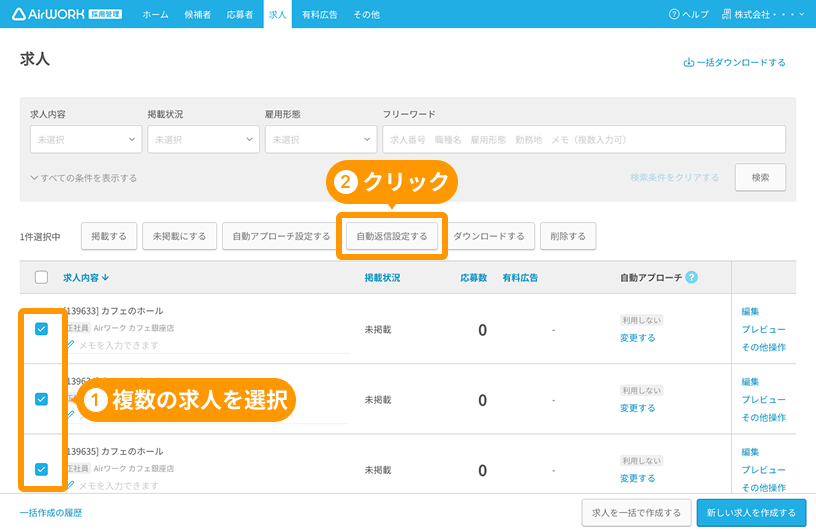Go to the 応募者 tab
The height and width of the screenshot is (532, 816).
point(240,15)
